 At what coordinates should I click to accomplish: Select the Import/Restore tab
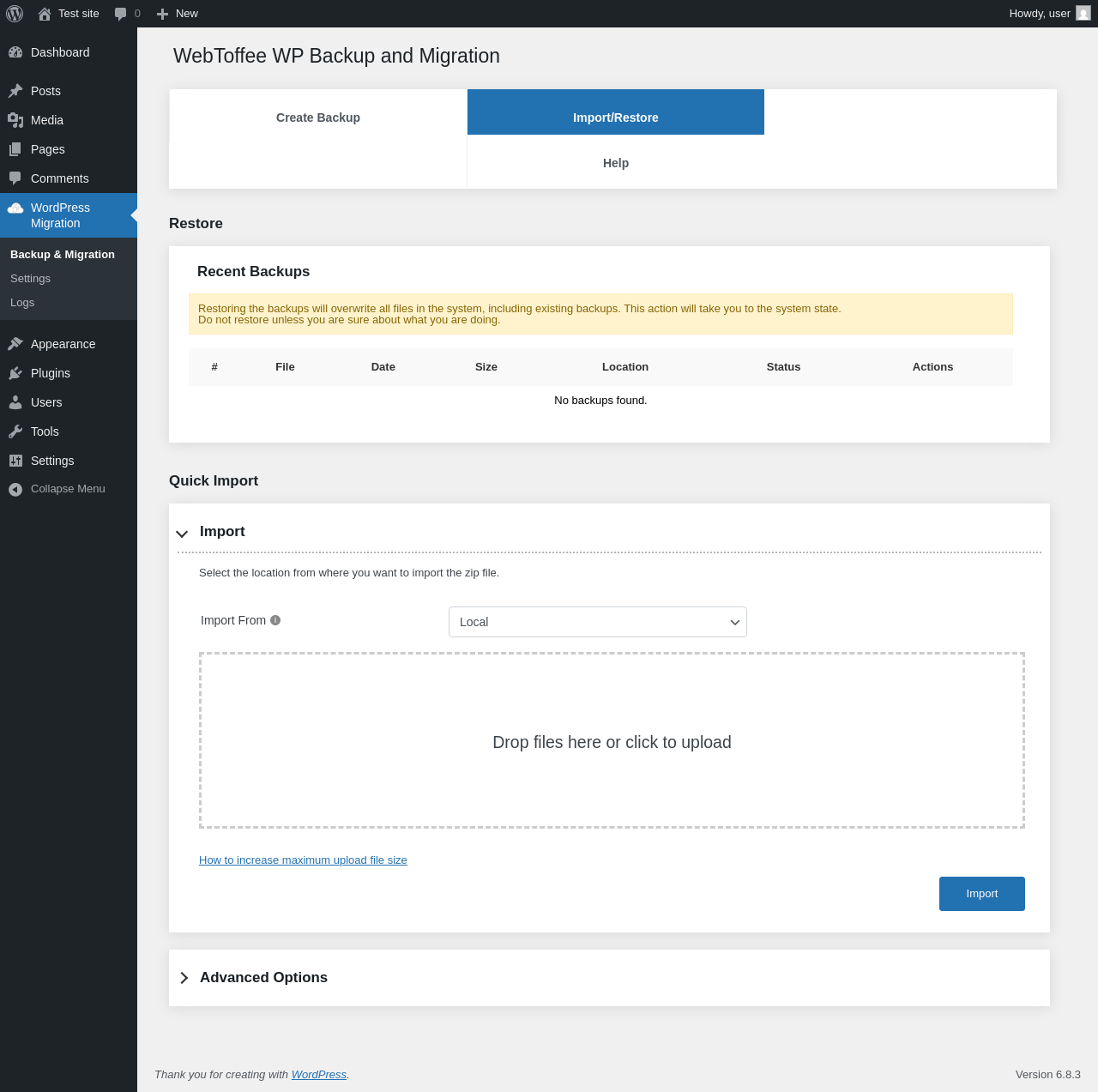pos(616,112)
